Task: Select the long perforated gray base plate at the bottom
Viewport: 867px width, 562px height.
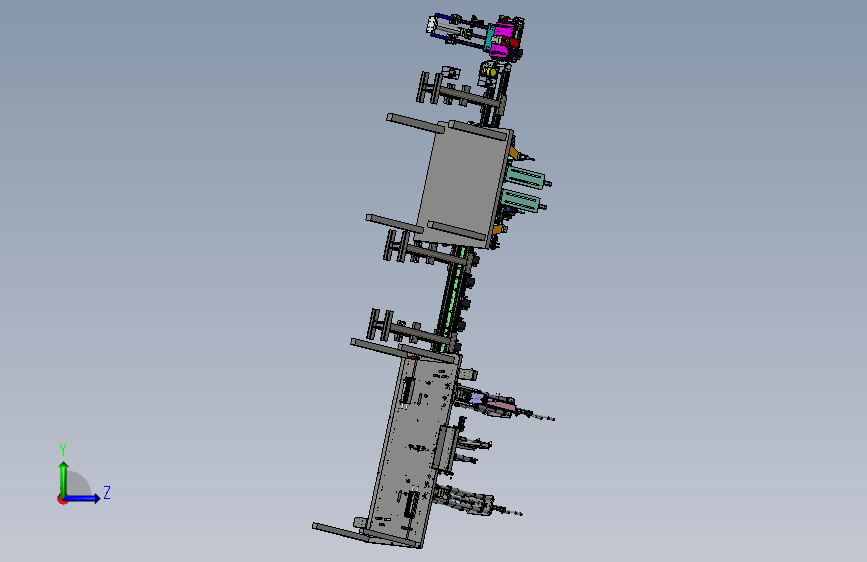Action: coord(412,451)
